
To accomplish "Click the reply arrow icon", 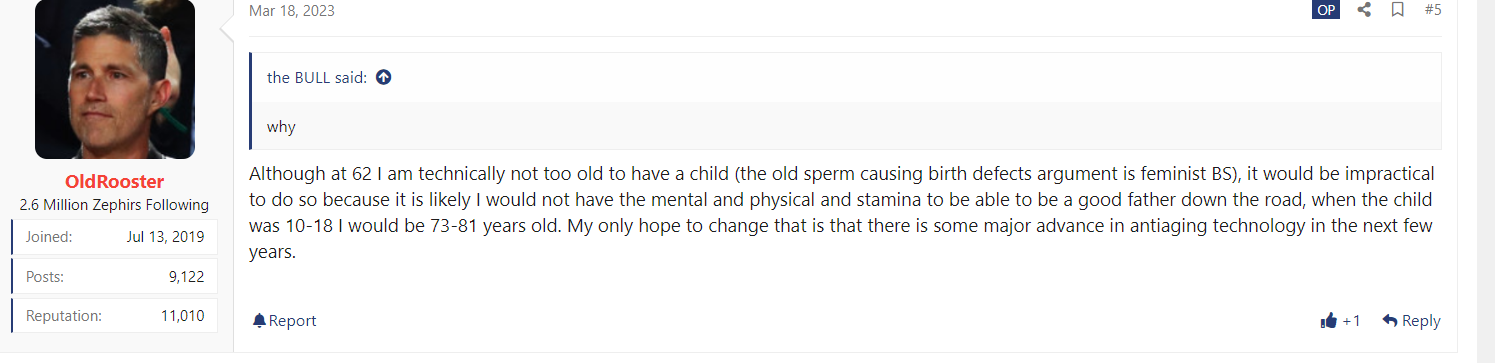I will [1389, 321].
